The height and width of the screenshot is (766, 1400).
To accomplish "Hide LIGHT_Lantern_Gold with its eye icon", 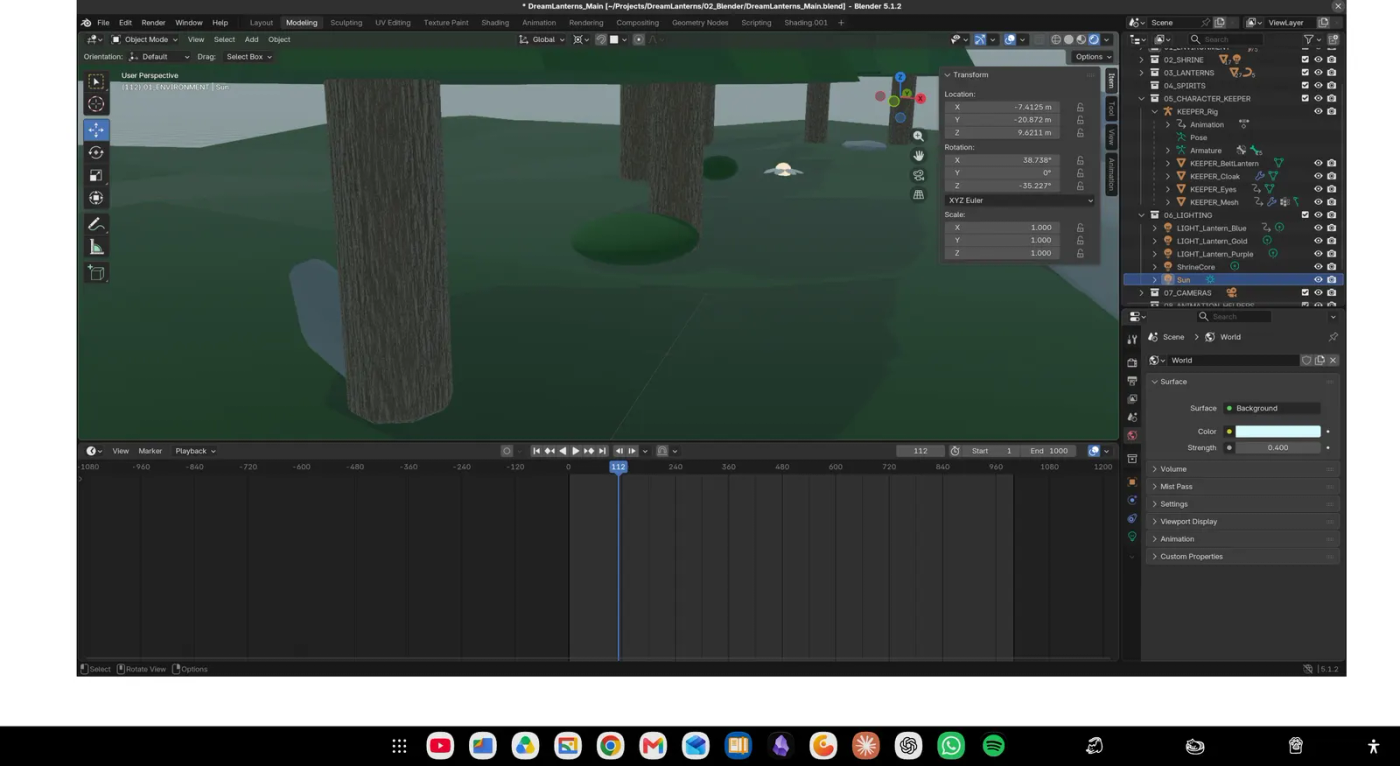I will (1318, 241).
